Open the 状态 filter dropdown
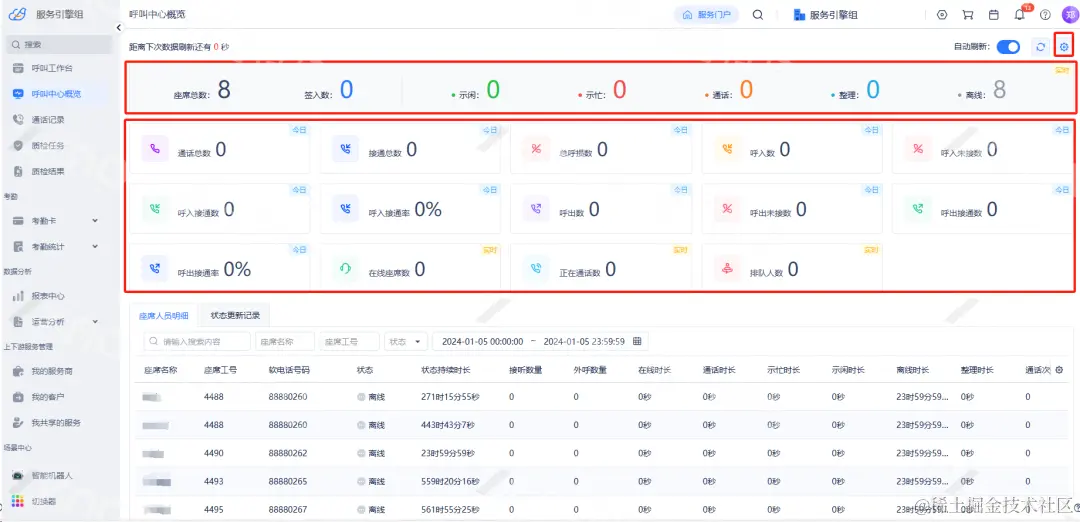 coord(406,342)
